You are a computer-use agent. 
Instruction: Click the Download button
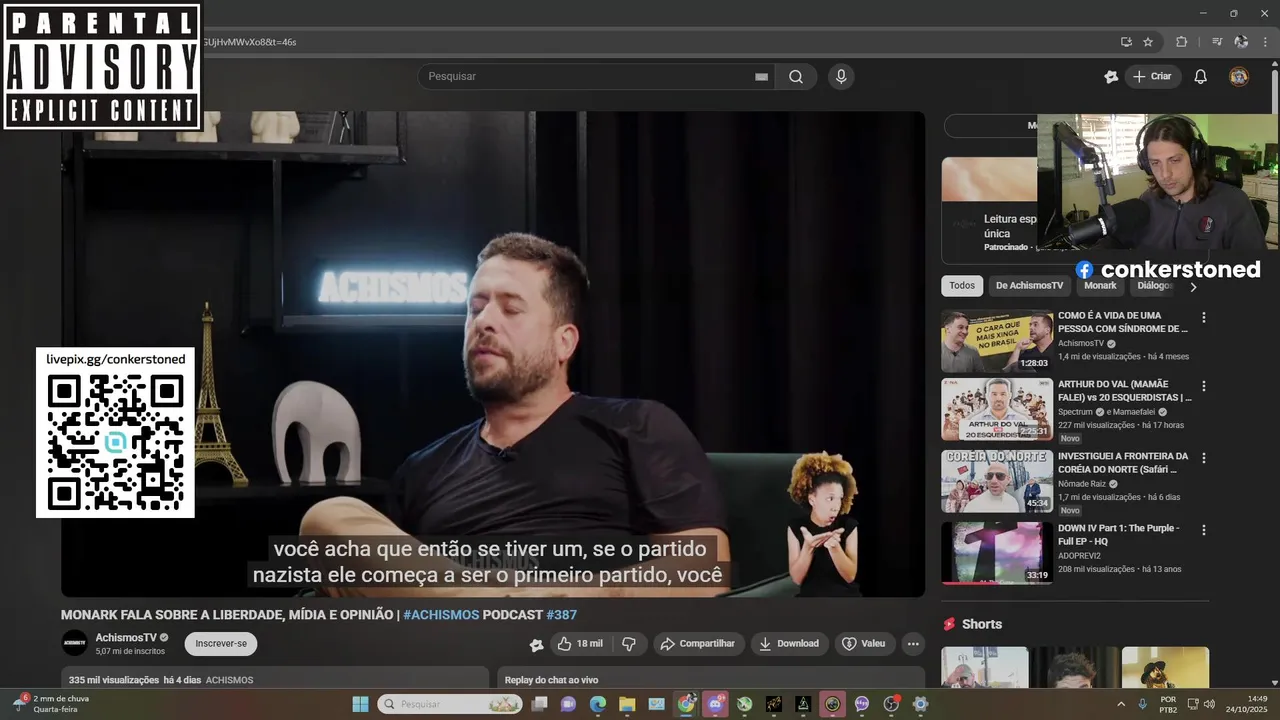pyautogui.click(x=789, y=644)
